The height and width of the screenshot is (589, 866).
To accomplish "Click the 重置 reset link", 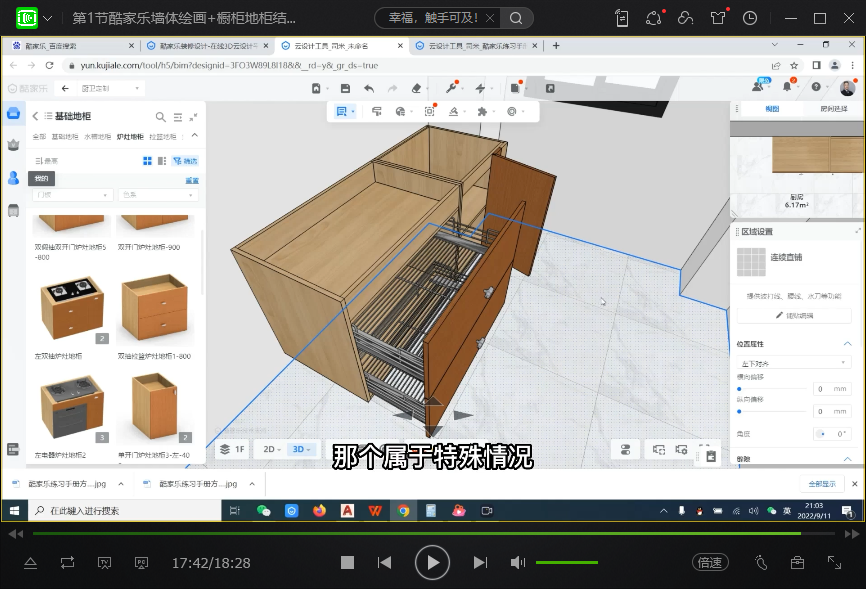I will click(x=192, y=180).
